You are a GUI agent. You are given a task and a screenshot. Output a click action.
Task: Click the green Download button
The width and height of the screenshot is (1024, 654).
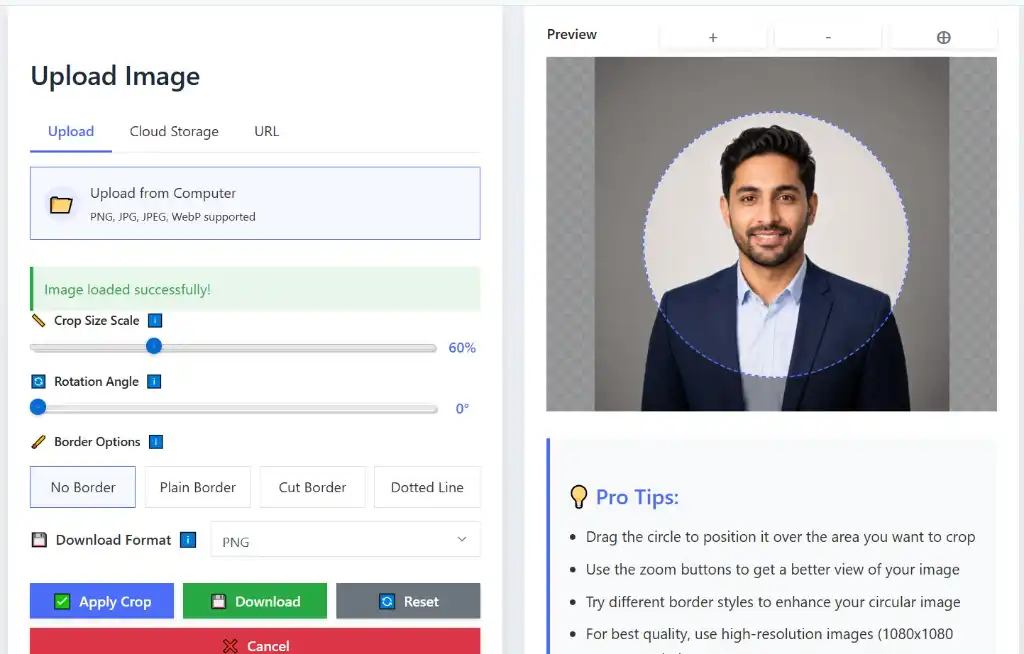click(255, 601)
